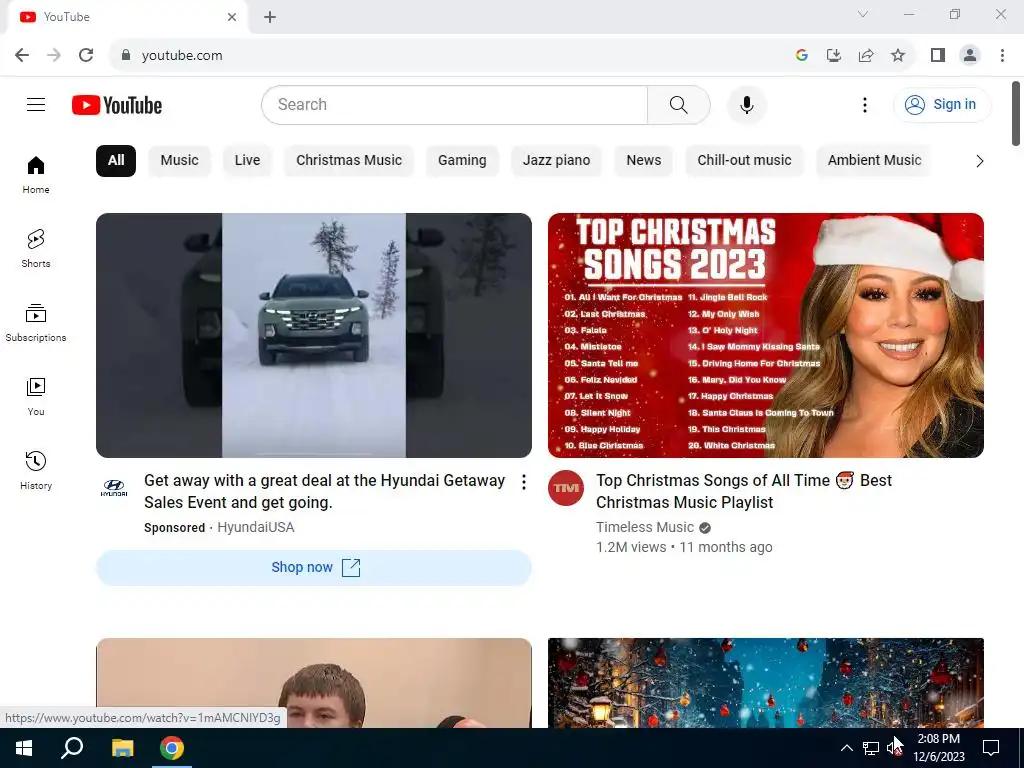Open Windows Start menu

[24, 748]
